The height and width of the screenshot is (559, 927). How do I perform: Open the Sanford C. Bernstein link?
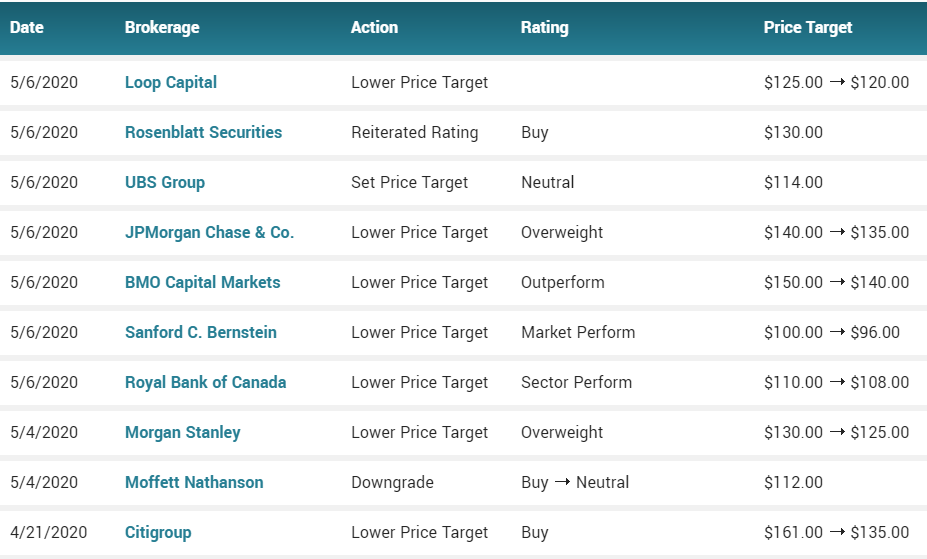click(201, 333)
